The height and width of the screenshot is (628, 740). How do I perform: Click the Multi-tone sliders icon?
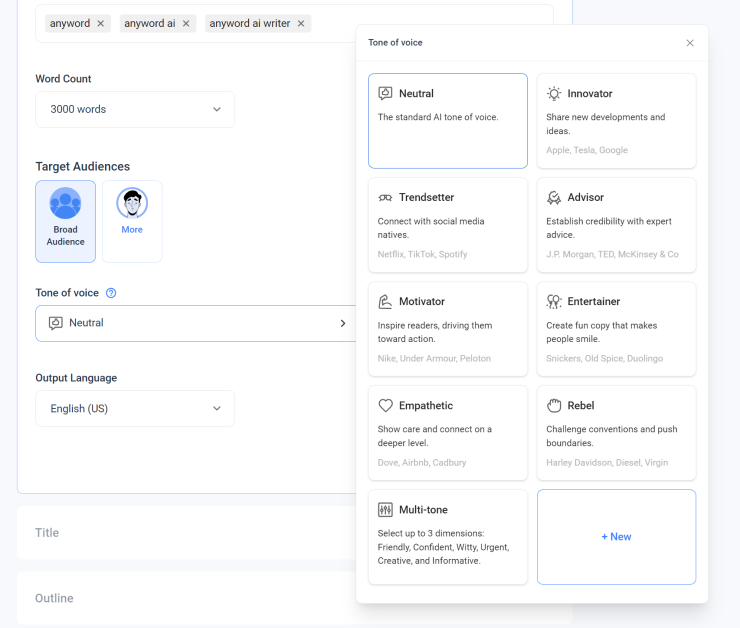pyautogui.click(x=385, y=510)
